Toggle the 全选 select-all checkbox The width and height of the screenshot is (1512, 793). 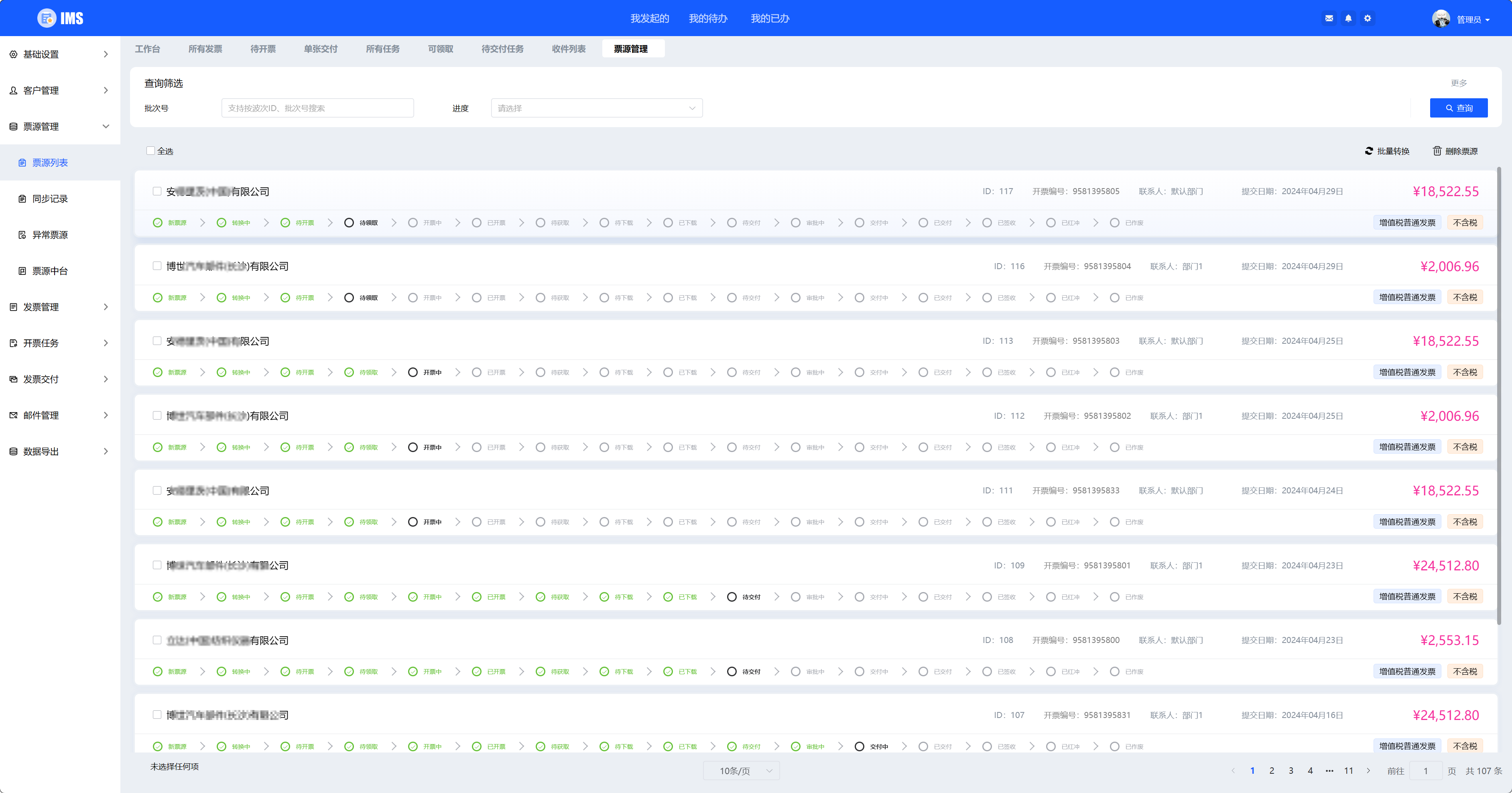click(151, 151)
